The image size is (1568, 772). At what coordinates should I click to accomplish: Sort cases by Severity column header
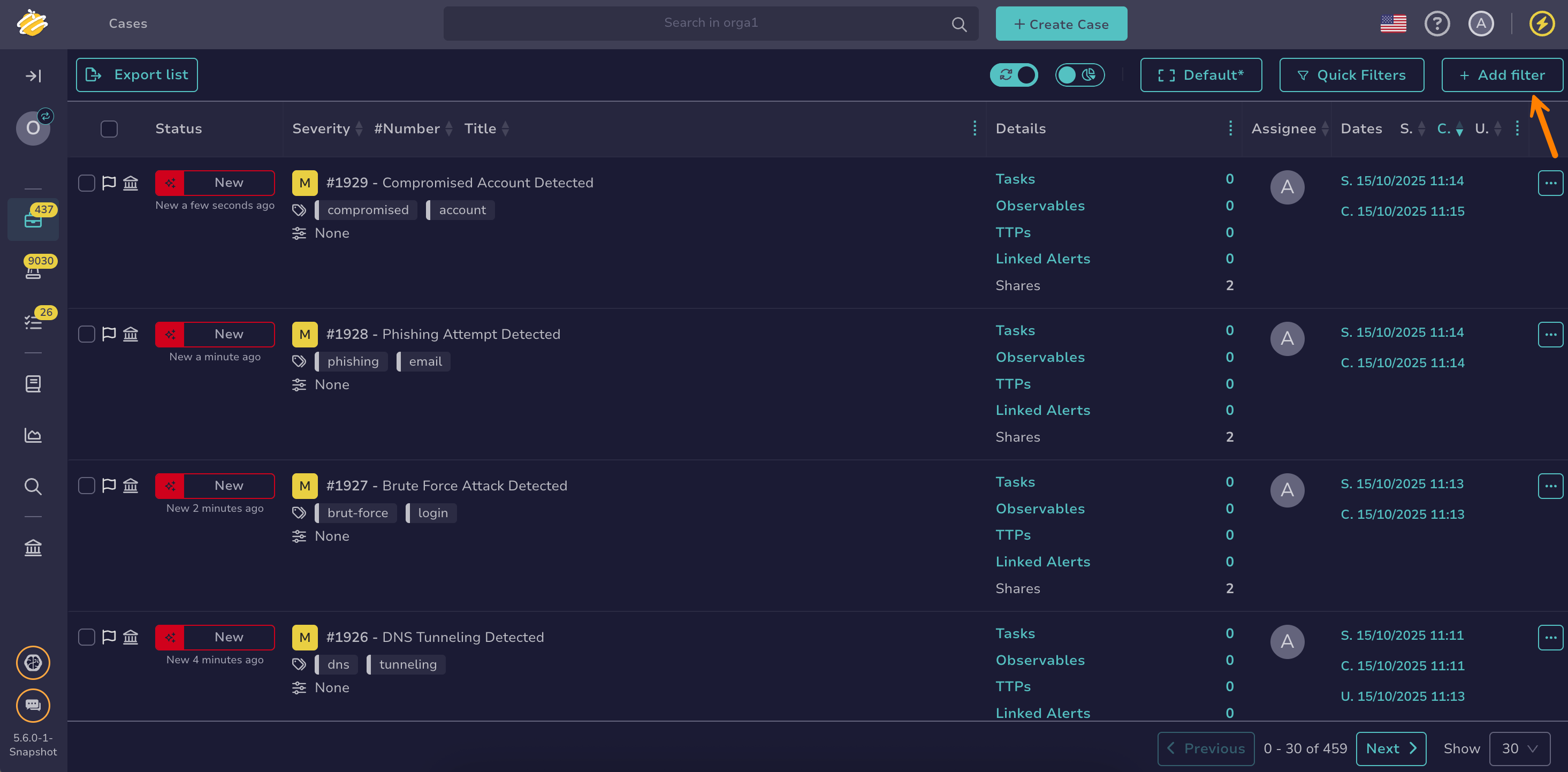tap(322, 128)
